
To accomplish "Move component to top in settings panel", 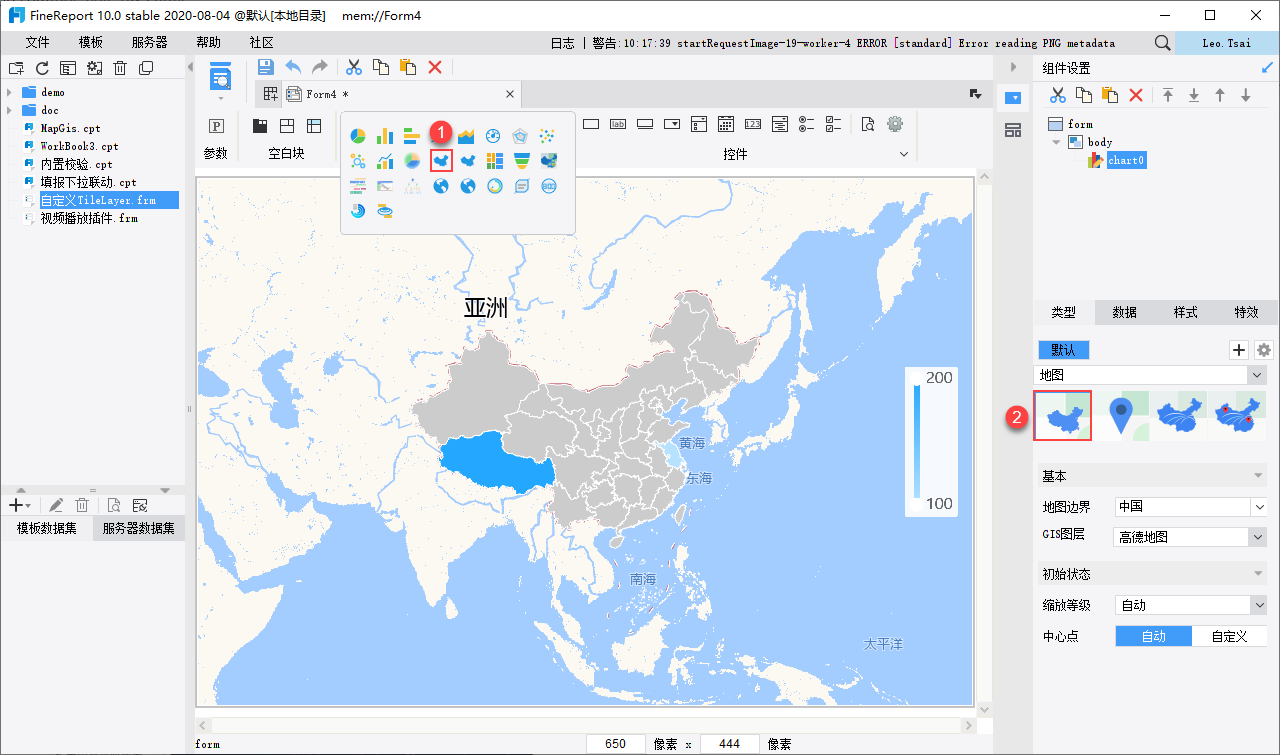I will coord(1167,95).
